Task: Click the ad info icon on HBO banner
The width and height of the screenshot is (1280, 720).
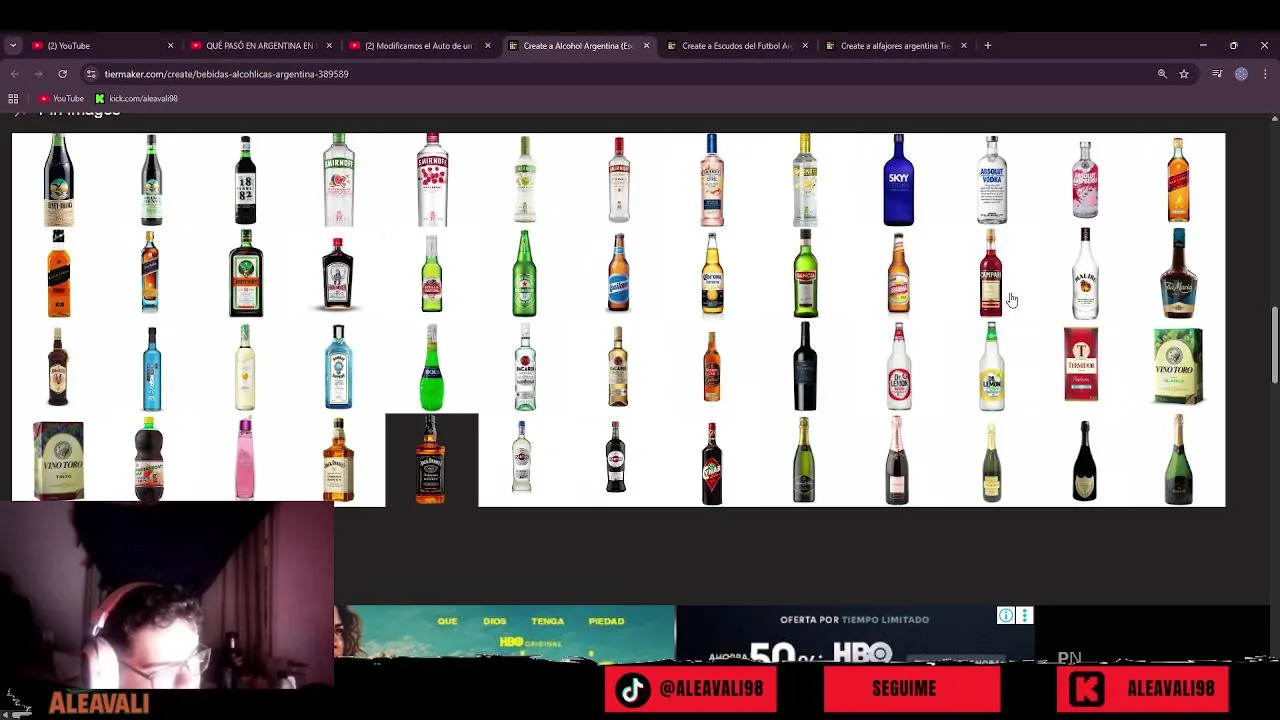Action: pos(1006,616)
